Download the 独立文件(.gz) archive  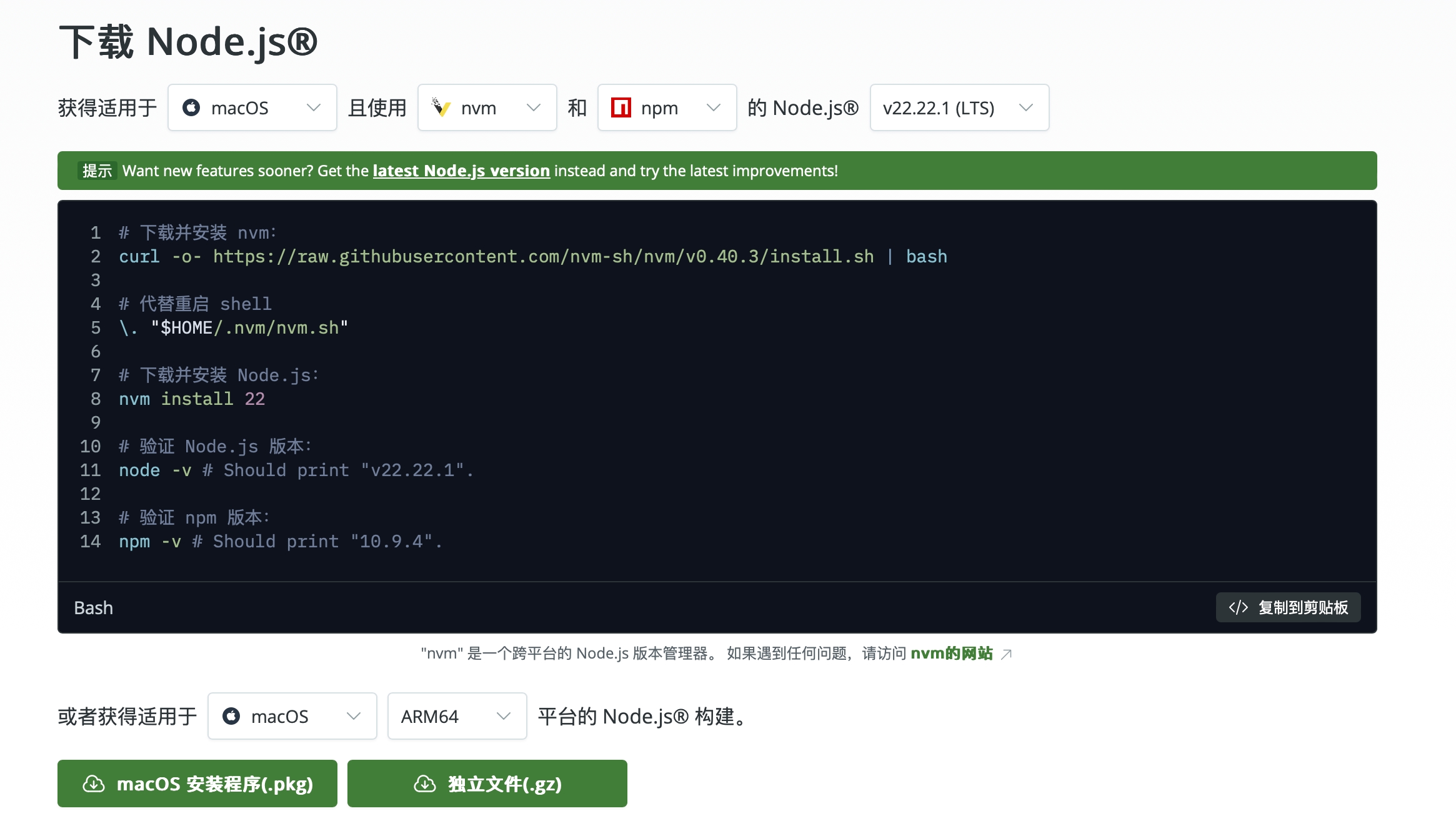(x=487, y=784)
